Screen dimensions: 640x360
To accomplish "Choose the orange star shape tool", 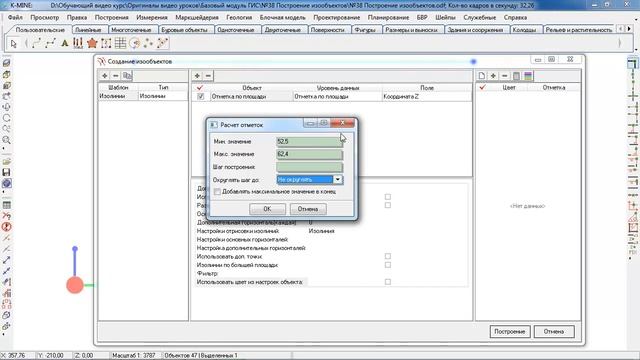I will [92, 43].
